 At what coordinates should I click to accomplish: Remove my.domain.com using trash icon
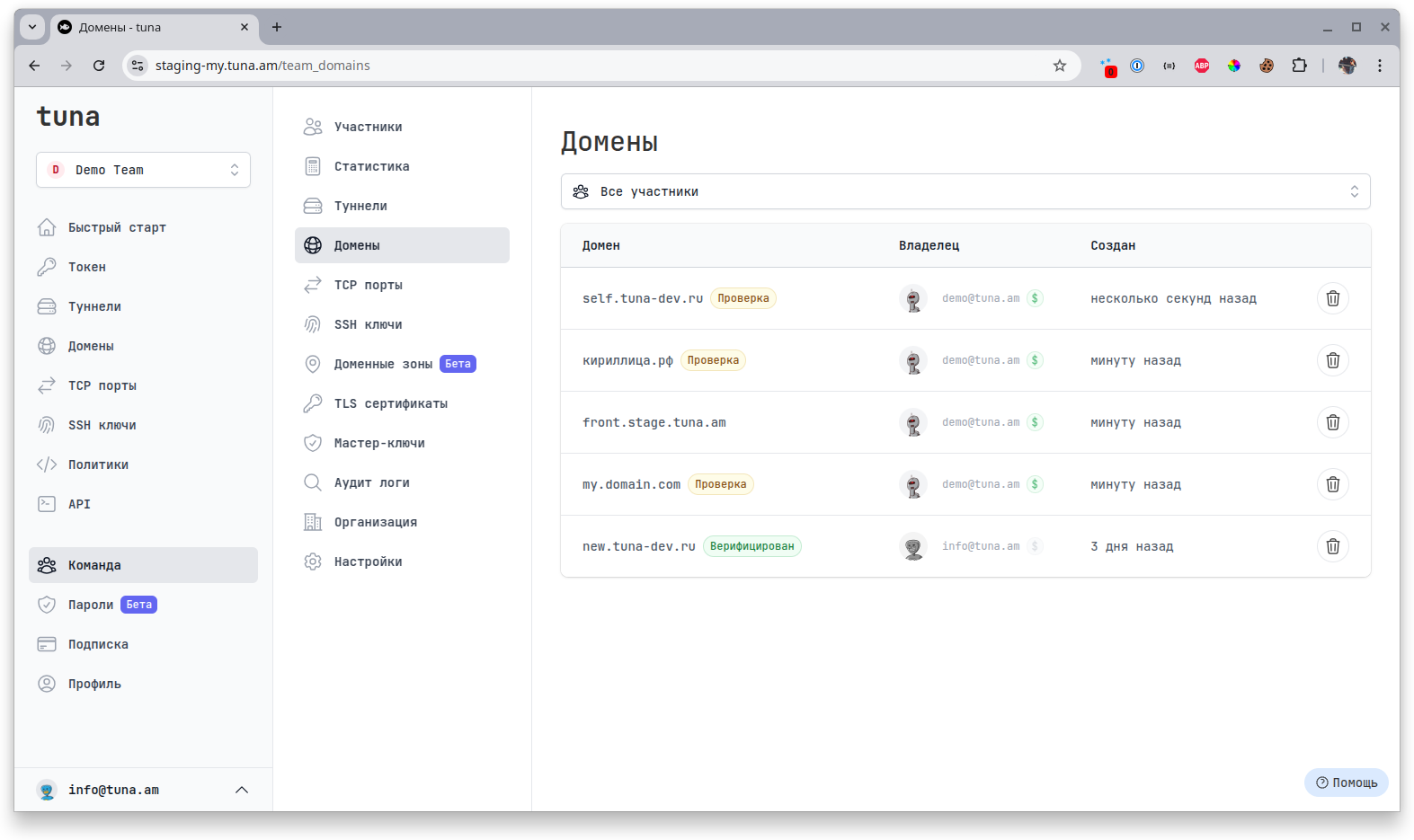click(1332, 484)
